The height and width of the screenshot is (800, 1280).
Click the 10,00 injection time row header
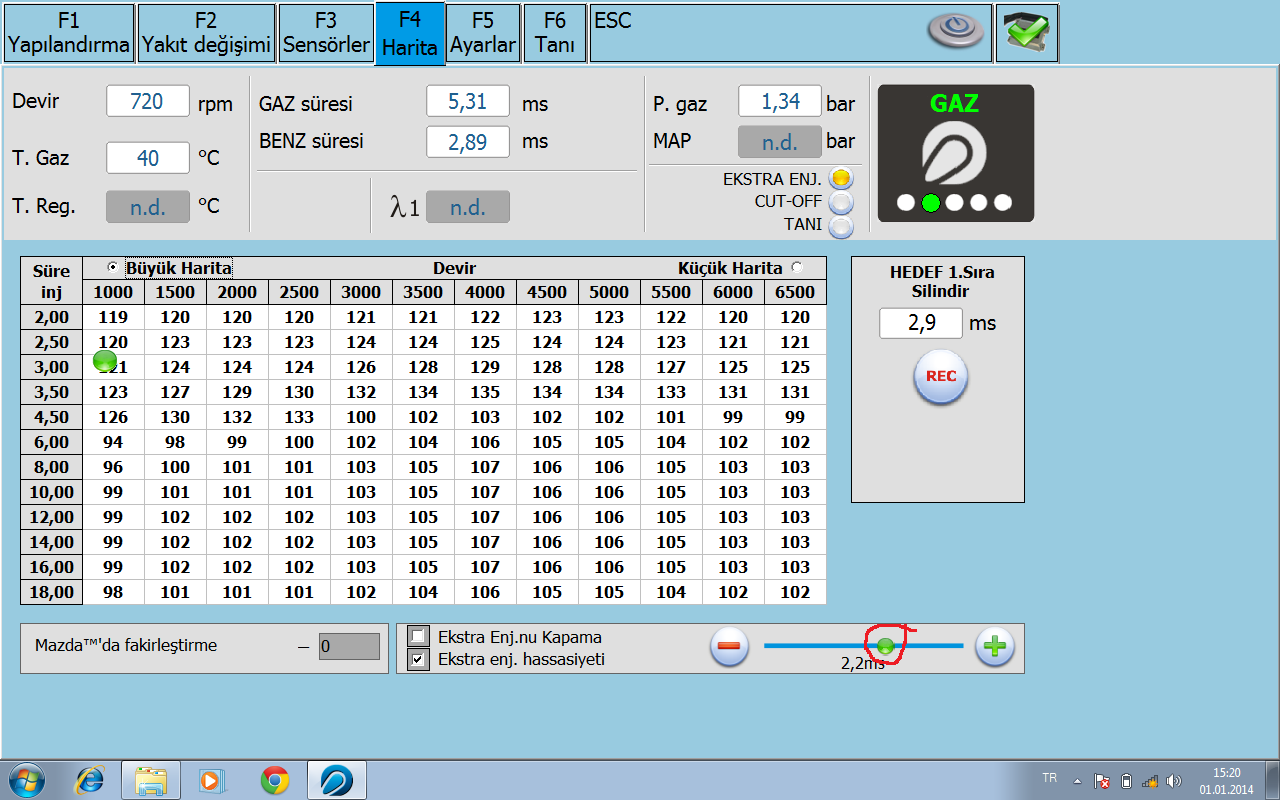(52, 492)
